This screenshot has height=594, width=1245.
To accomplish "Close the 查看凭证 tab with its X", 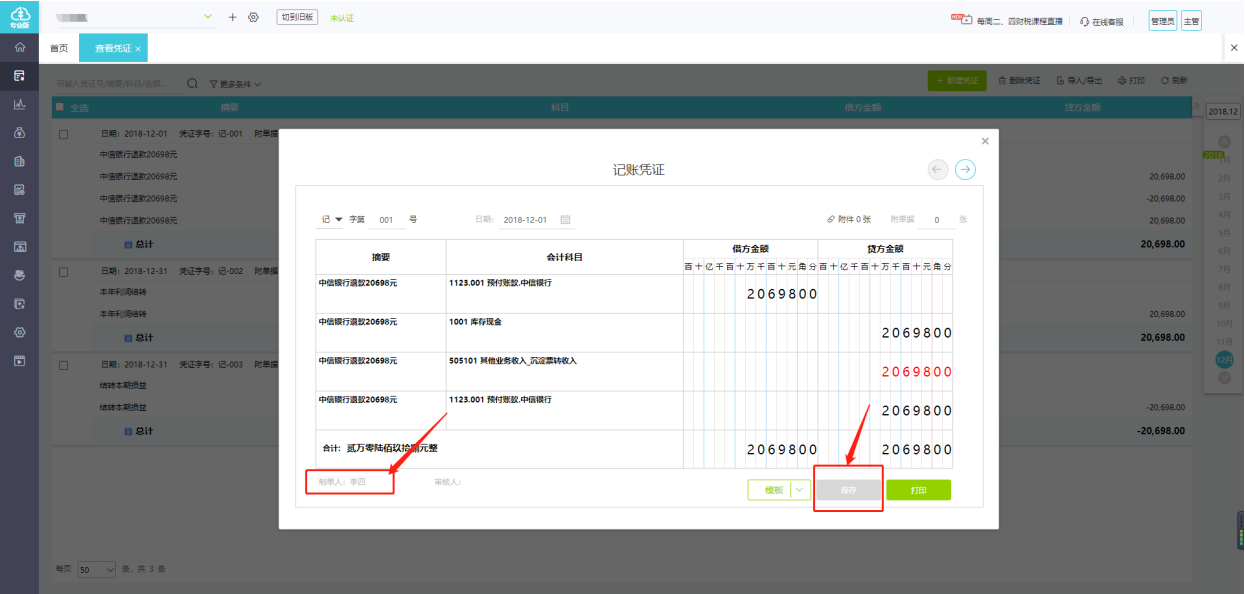I will coord(138,48).
